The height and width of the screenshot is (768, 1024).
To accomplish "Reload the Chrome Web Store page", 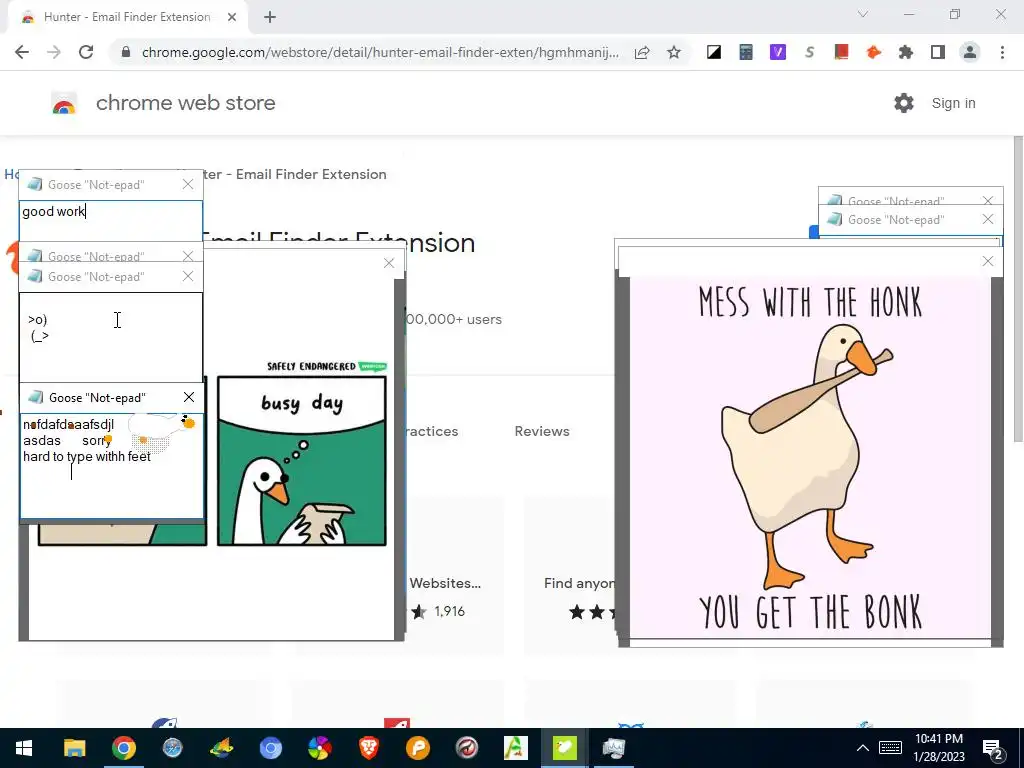I will [x=86, y=52].
